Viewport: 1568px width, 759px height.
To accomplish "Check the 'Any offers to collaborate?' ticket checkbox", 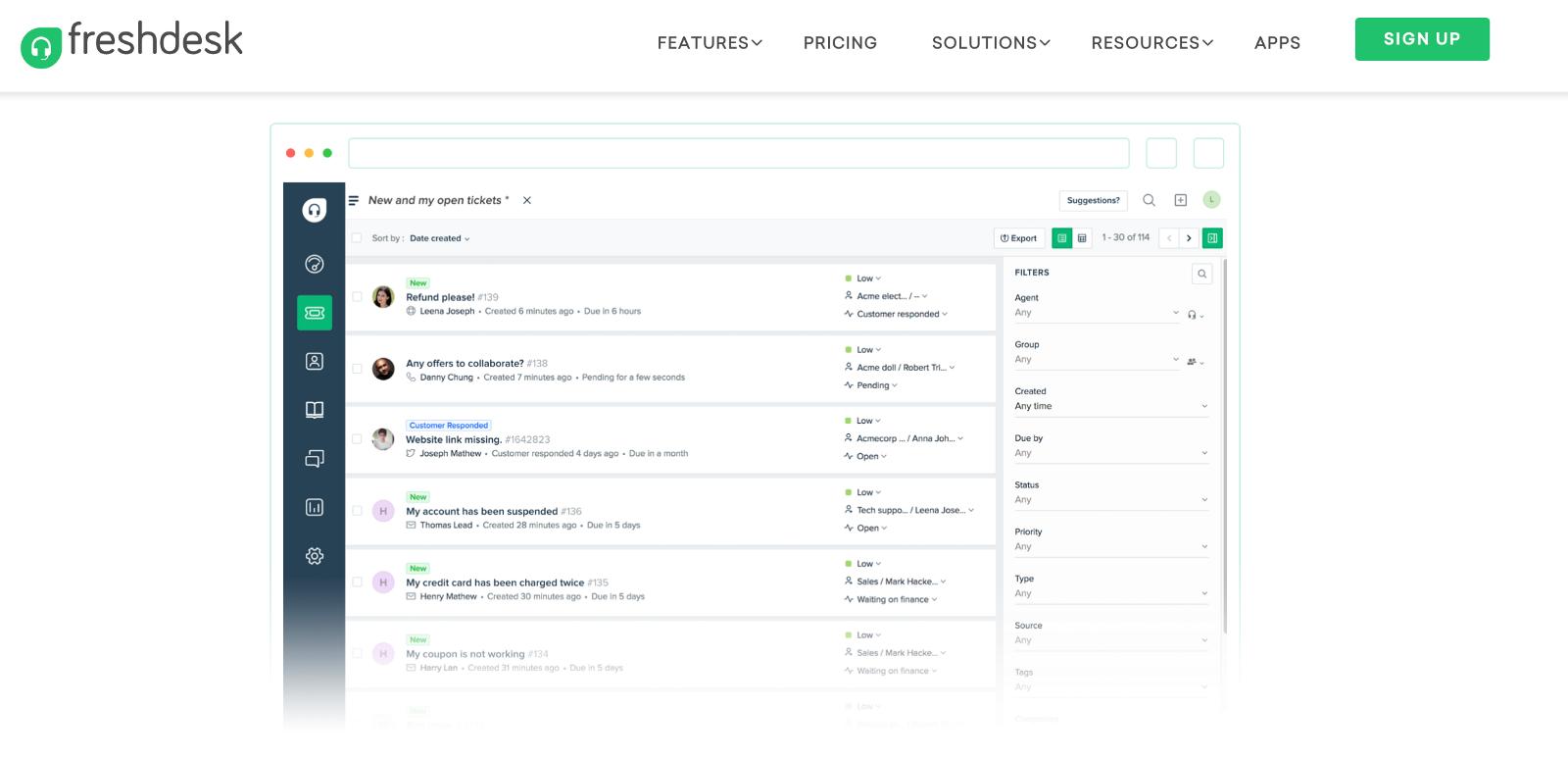I will [x=357, y=369].
